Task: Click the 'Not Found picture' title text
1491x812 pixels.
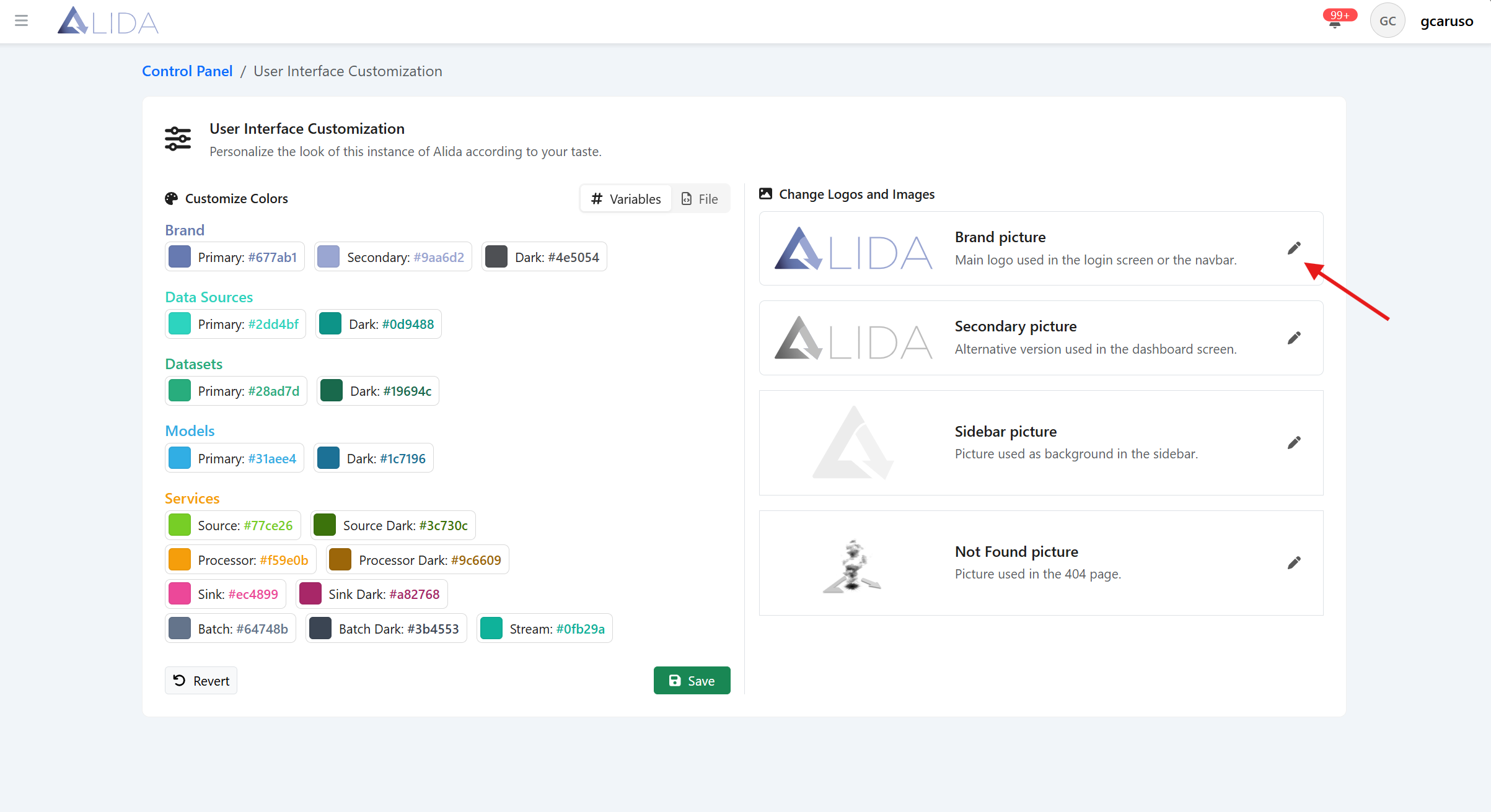Action: click(x=1016, y=552)
